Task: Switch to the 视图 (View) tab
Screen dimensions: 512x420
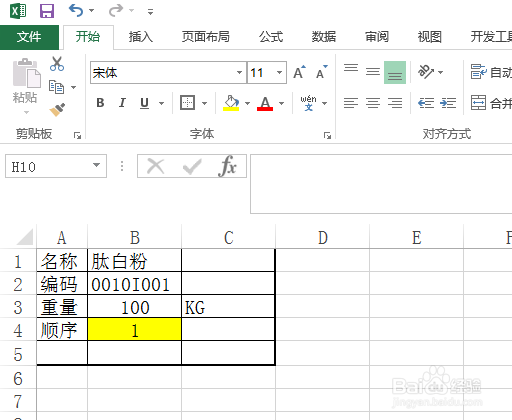Action: (x=430, y=37)
